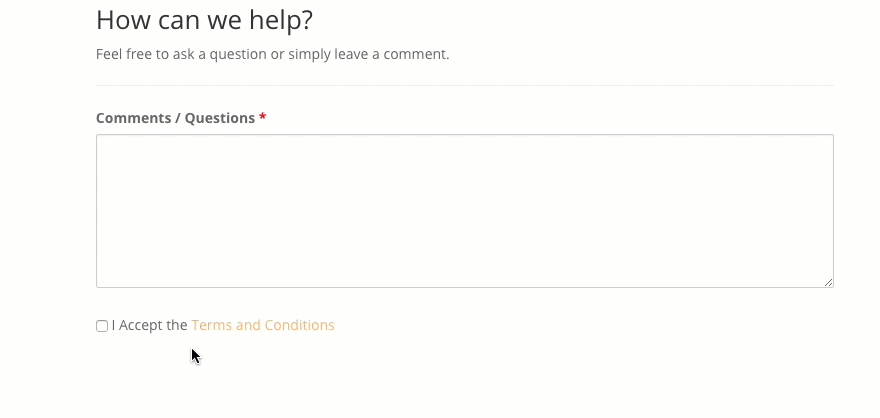Viewport: 880px width, 418px height.
Task: Click the word "Conditions" in the link
Action: 300,325
